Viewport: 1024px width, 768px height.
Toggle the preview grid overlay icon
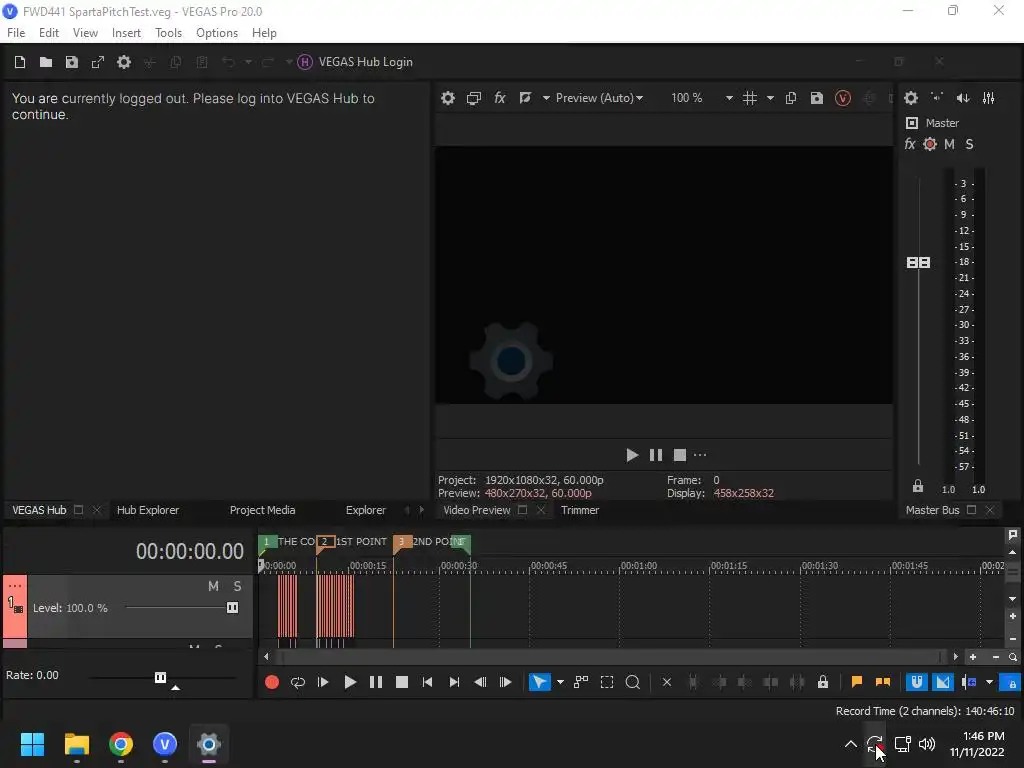(x=750, y=98)
